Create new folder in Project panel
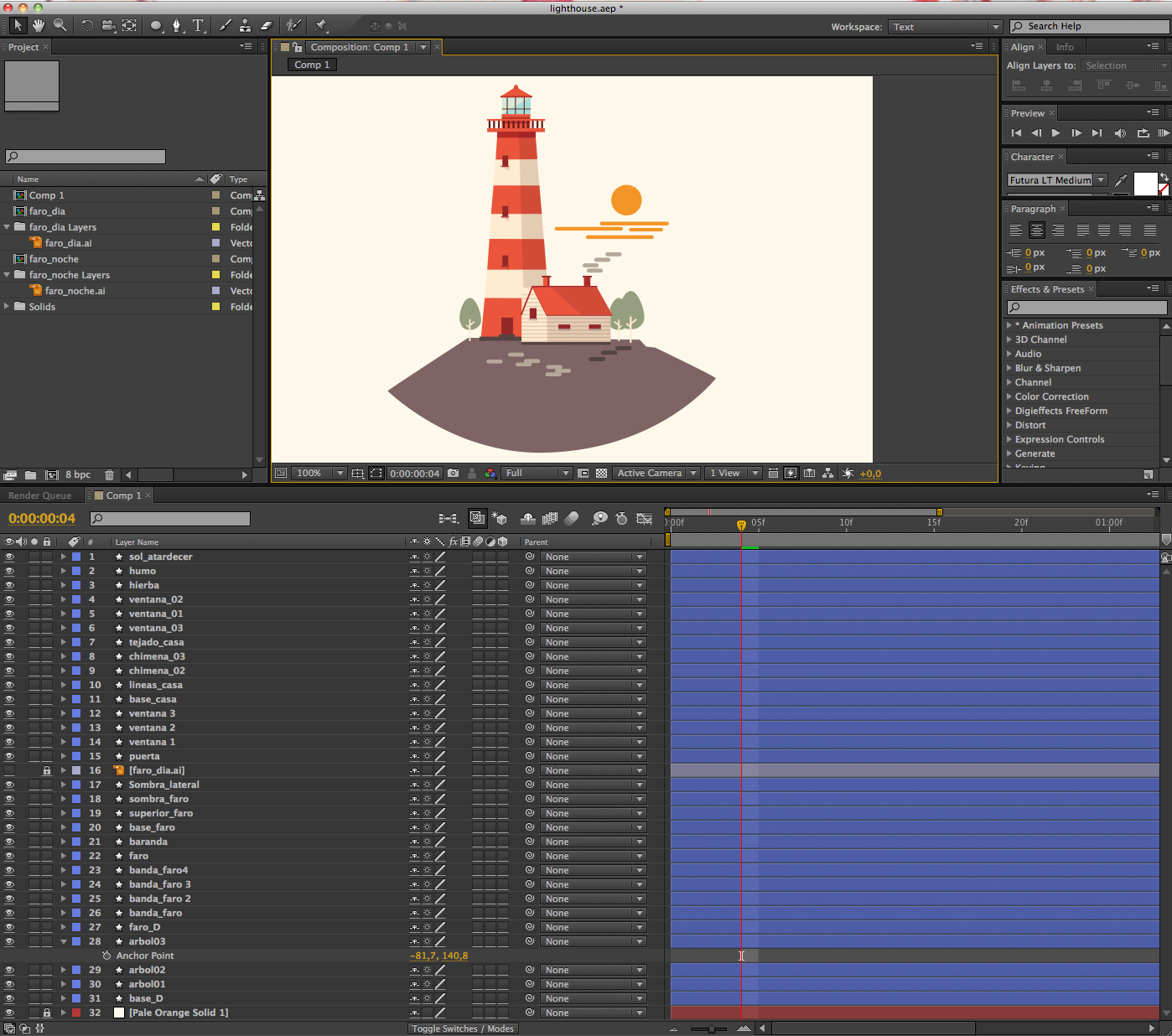The width and height of the screenshot is (1172, 1036). tap(30, 475)
